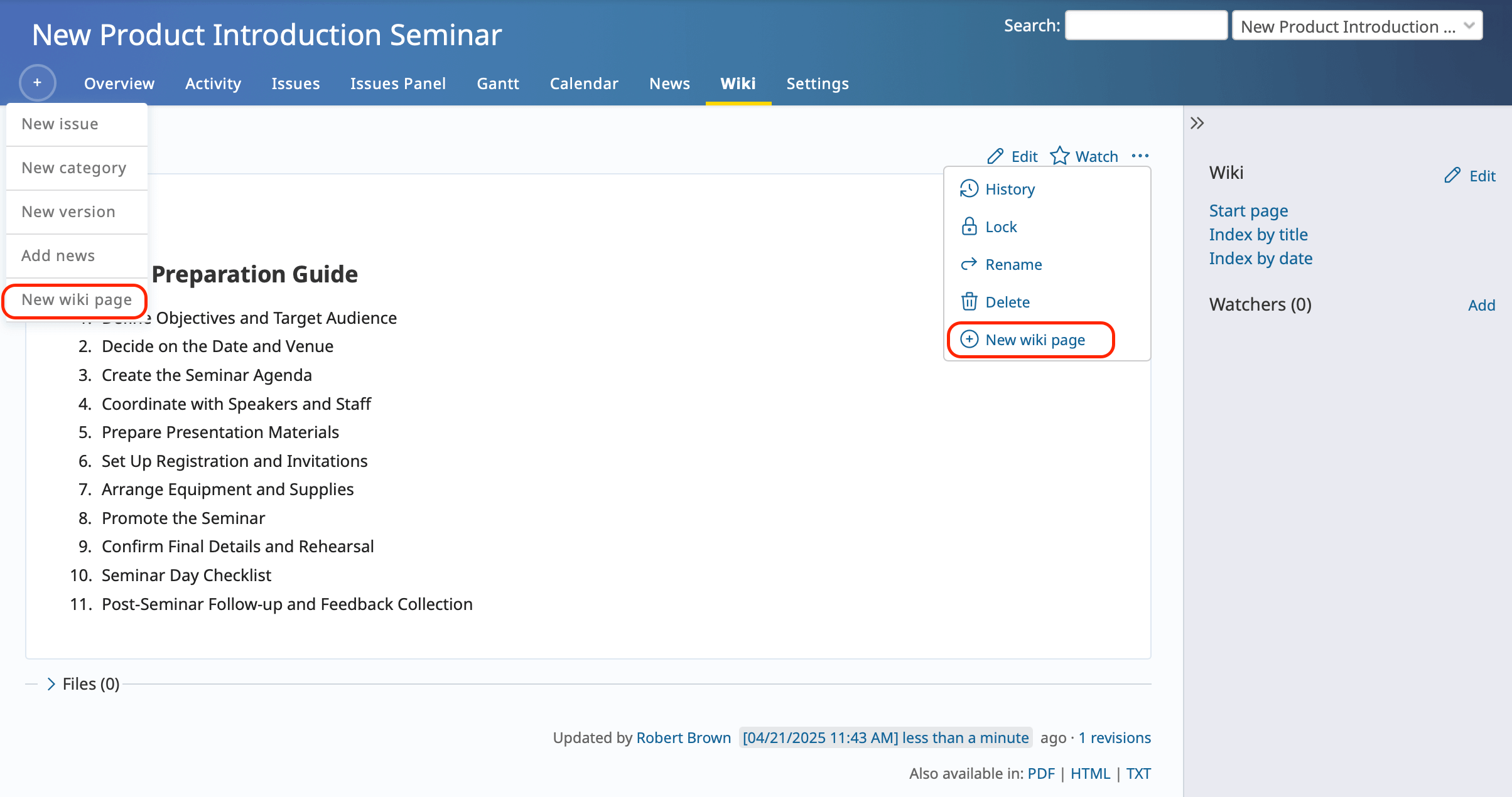Viewport: 1512px width, 797px height.
Task: Choose New version in the plus menu
Action: (x=68, y=211)
